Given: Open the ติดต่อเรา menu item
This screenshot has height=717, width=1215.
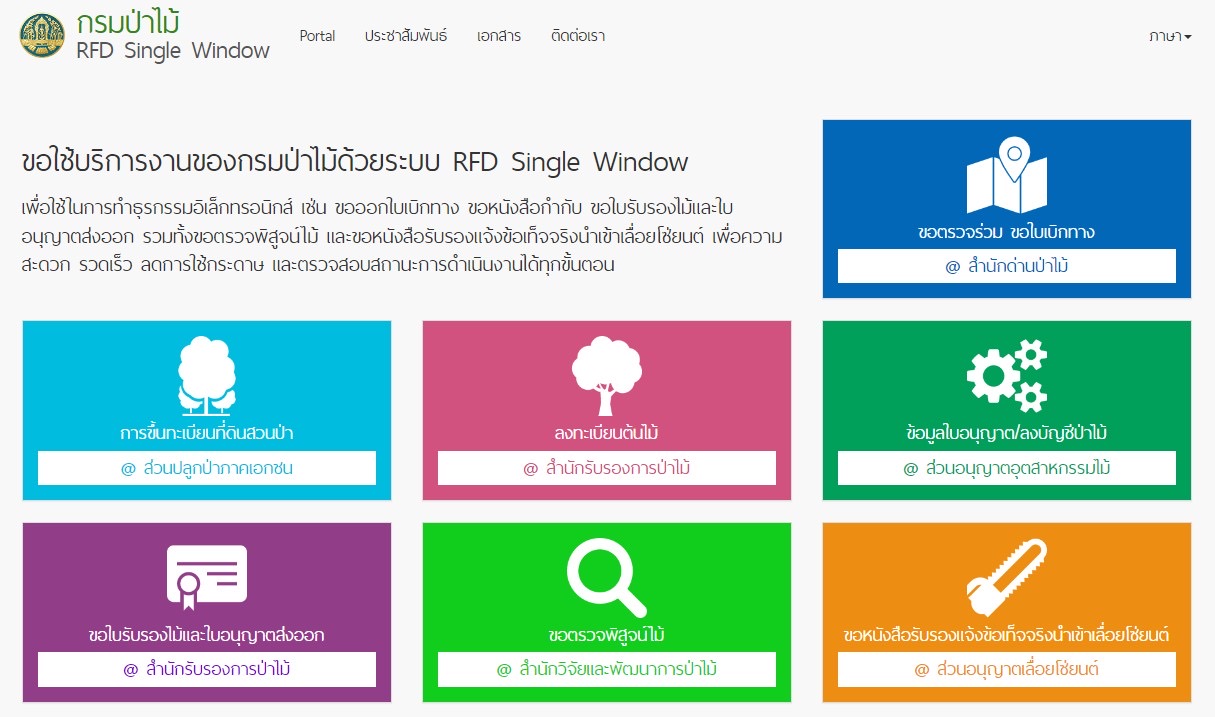Looking at the screenshot, I should (578, 36).
